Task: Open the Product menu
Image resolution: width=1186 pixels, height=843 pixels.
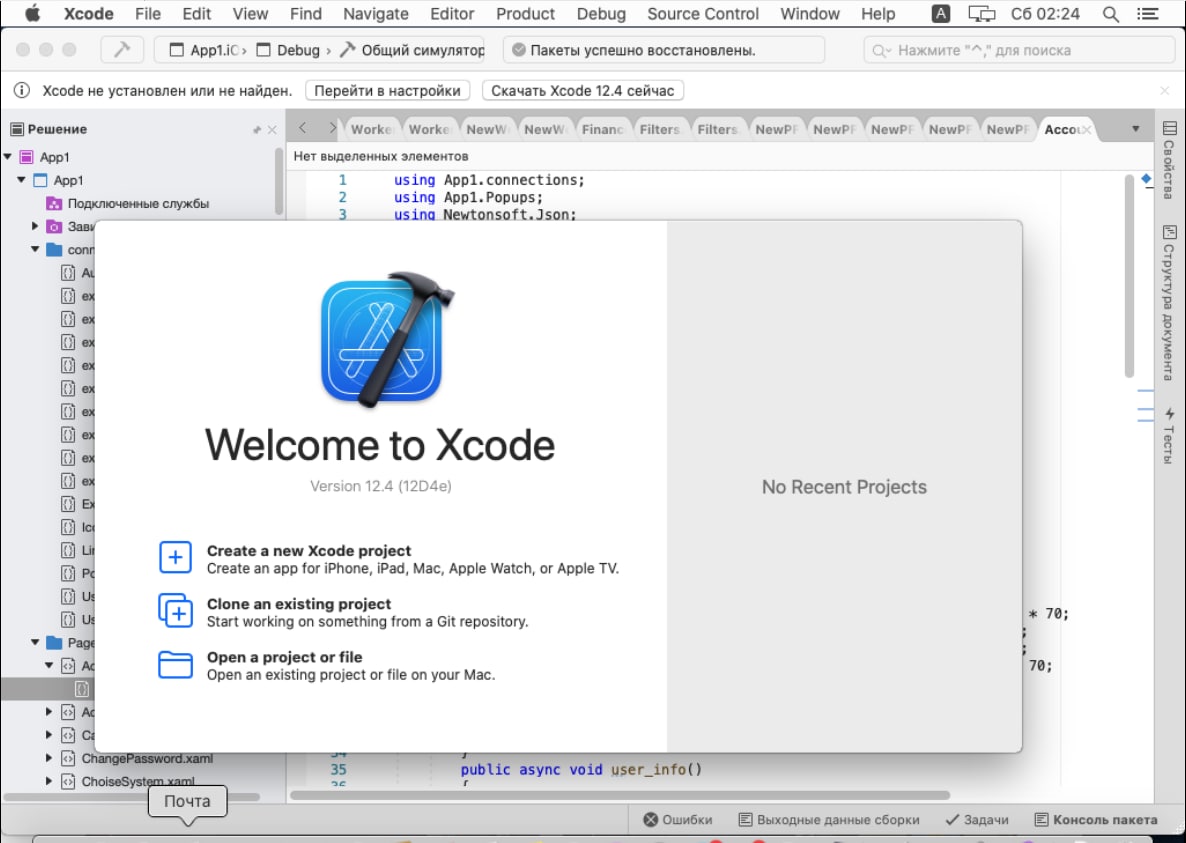Action: pyautogui.click(x=526, y=14)
